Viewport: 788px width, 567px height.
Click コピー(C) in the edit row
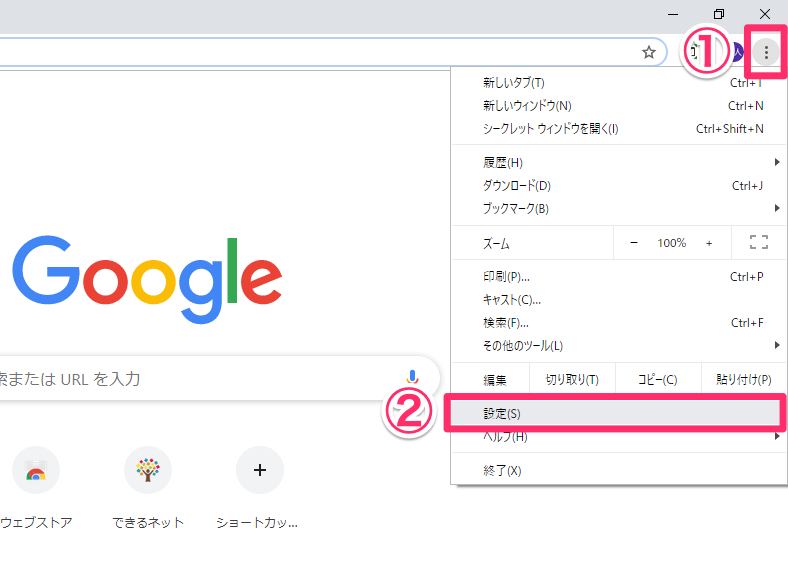pyautogui.click(x=658, y=380)
